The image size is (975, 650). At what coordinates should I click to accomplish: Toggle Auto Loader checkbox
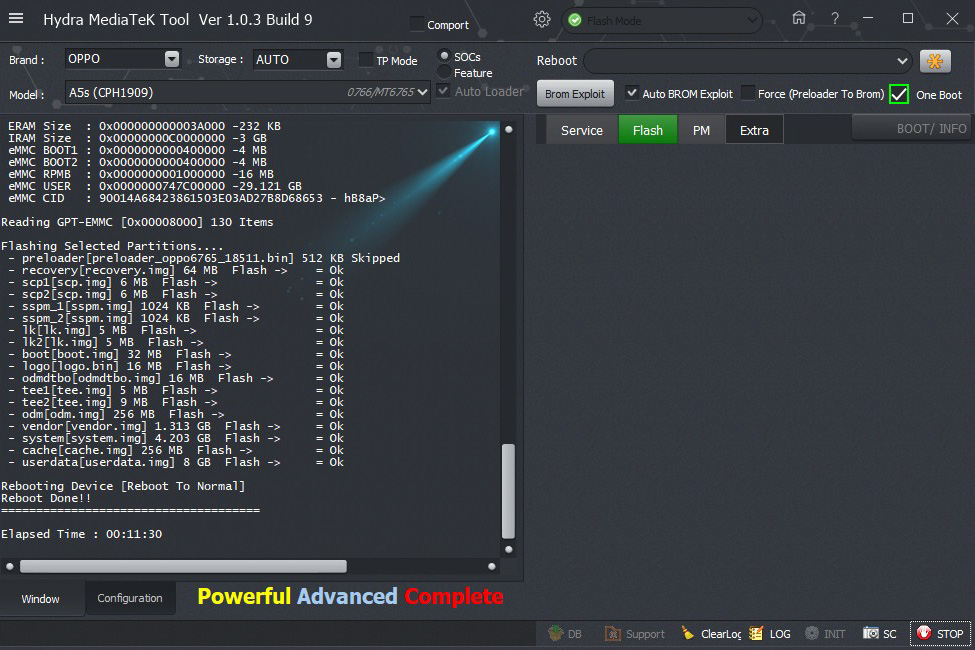pos(443,91)
